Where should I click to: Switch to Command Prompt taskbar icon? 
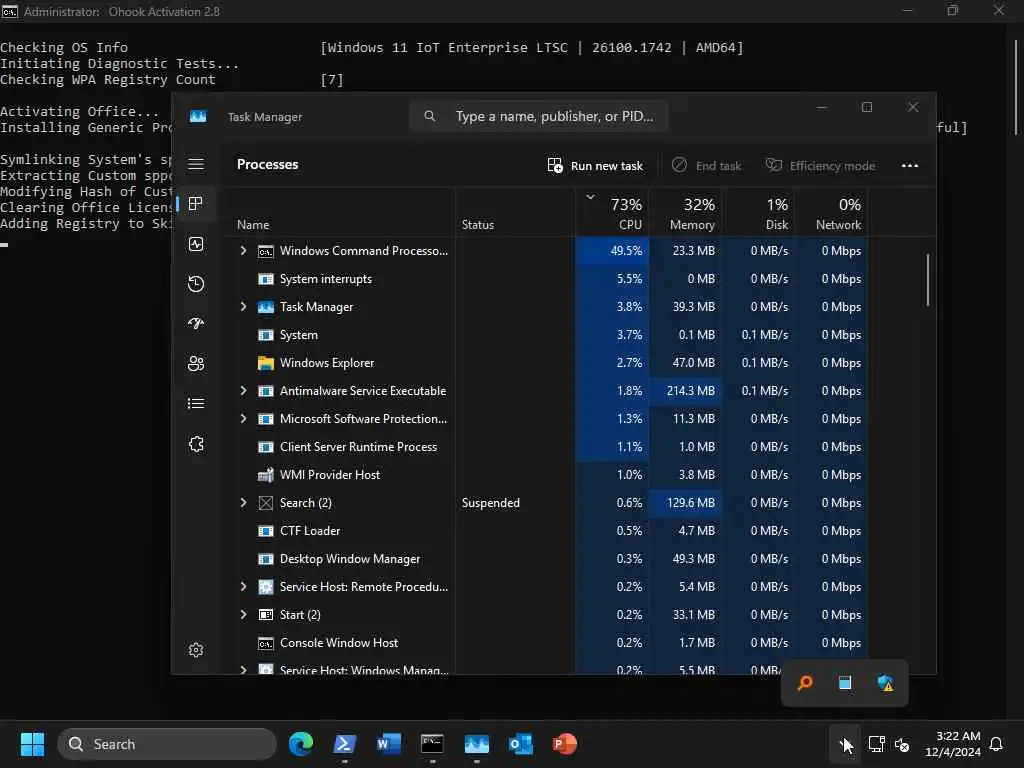432,744
